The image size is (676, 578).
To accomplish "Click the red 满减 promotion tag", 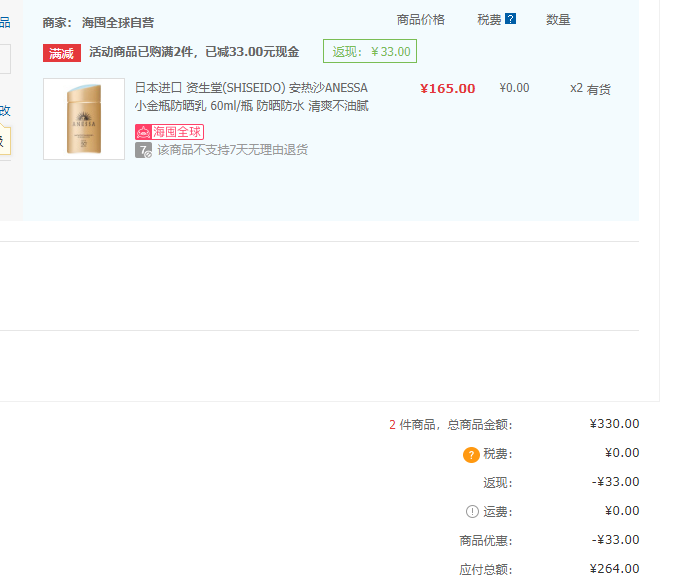I will (x=62, y=53).
